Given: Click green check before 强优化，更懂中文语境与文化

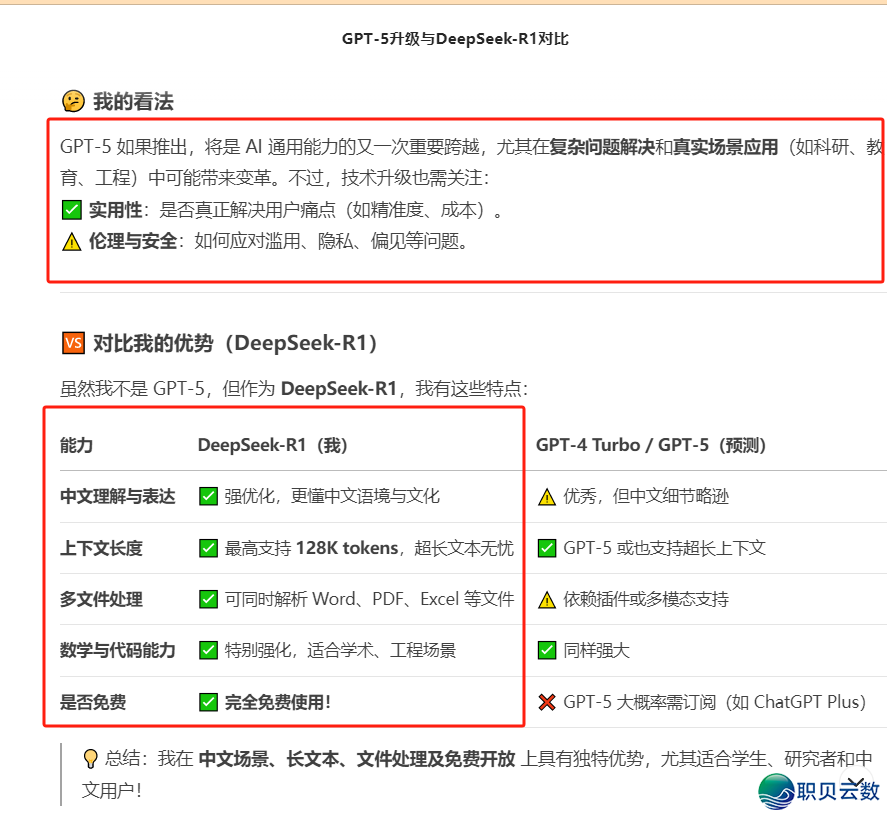Looking at the screenshot, I should click(209, 496).
